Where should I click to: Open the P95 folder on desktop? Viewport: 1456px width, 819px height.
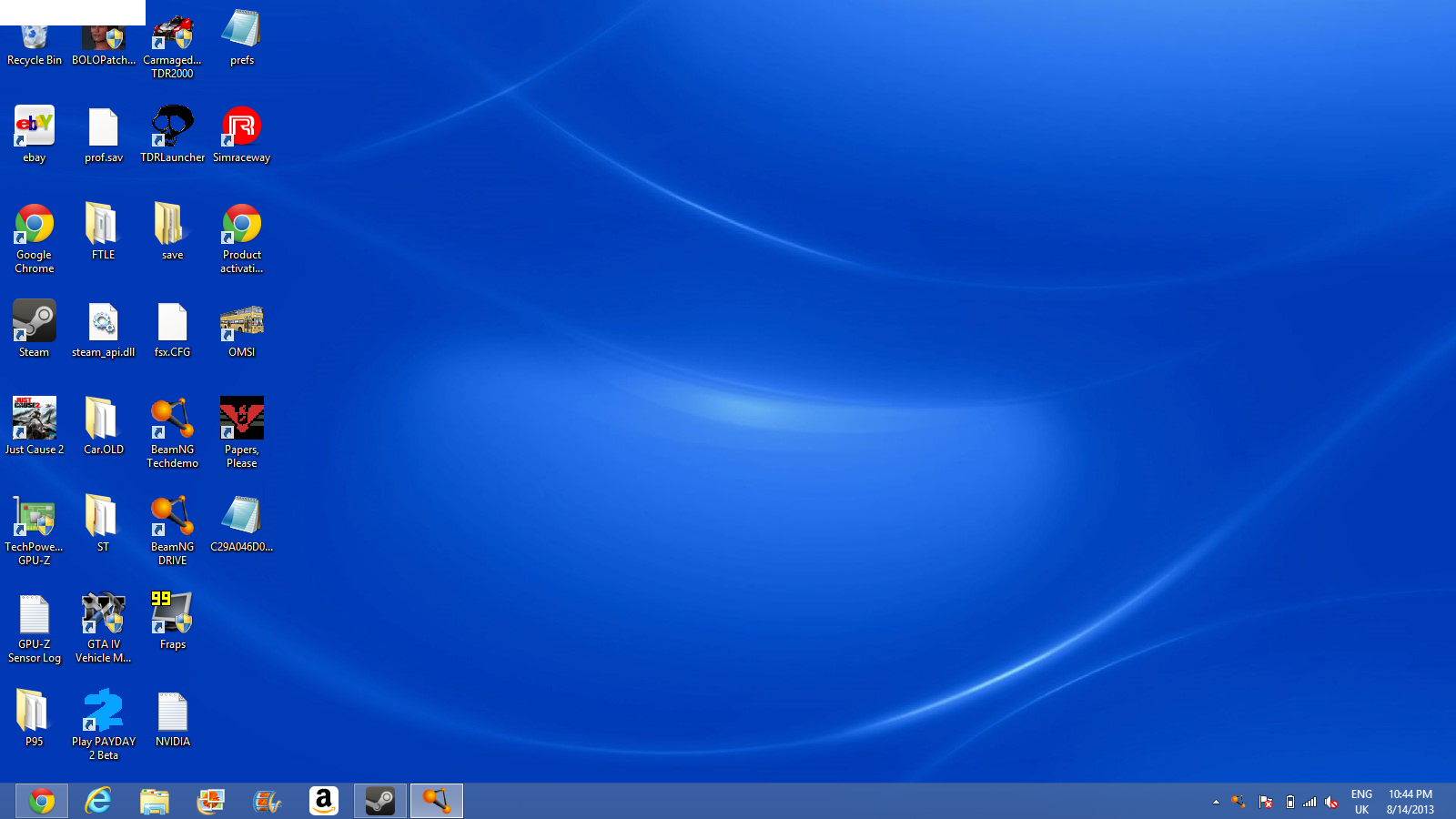[x=35, y=718]
